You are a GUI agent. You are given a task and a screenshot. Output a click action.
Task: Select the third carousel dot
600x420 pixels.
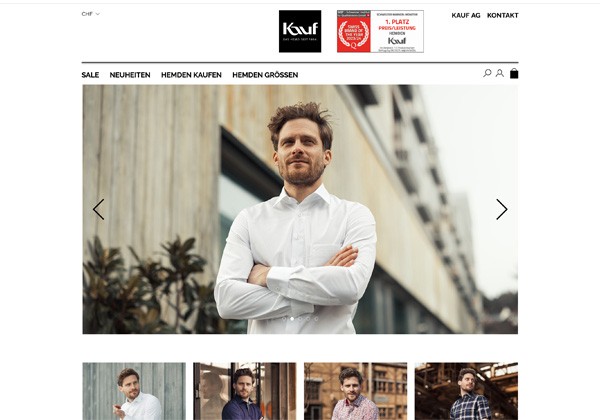[300, 319]
